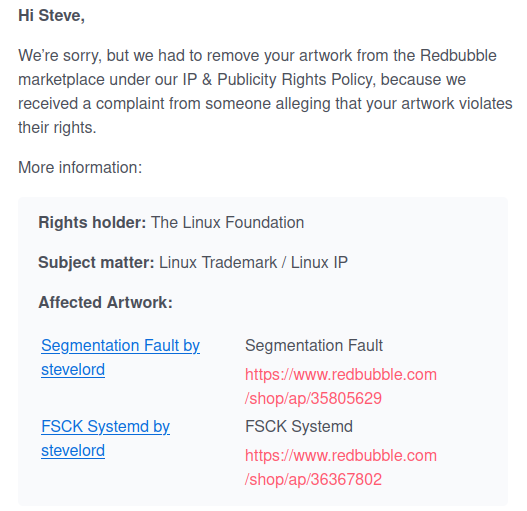This screenshot has height=511, width=527.
Task: Click the 'their rights.' closing line
Action: click(57, 127)
